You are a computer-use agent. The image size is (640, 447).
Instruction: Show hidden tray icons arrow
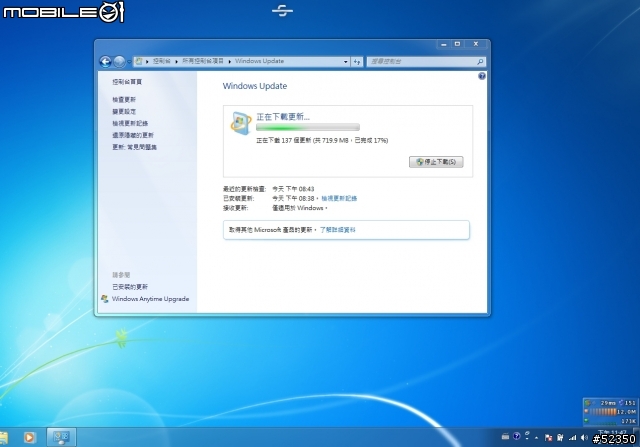536,438
